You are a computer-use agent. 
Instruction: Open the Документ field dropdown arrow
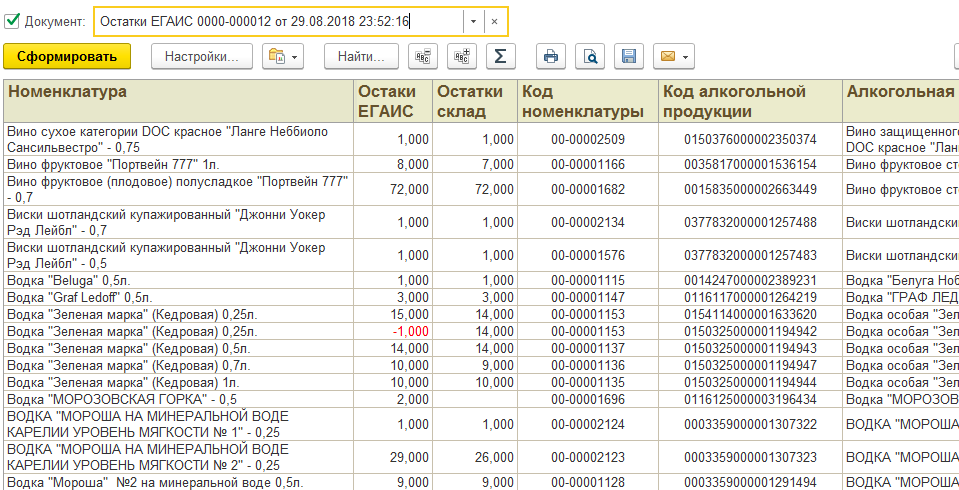[x=473, y=21]
